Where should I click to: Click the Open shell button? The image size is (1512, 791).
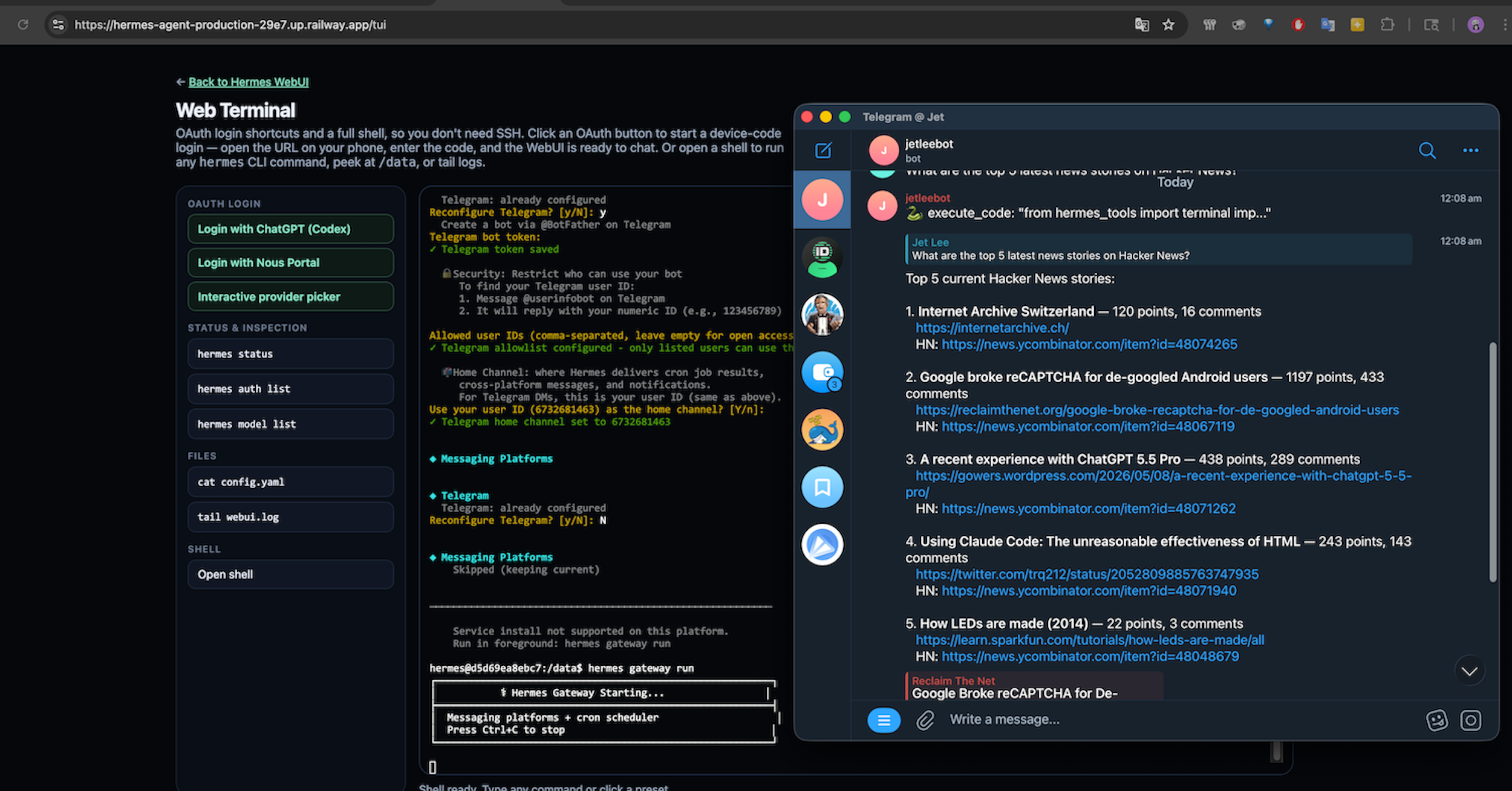tap(290, 575)
